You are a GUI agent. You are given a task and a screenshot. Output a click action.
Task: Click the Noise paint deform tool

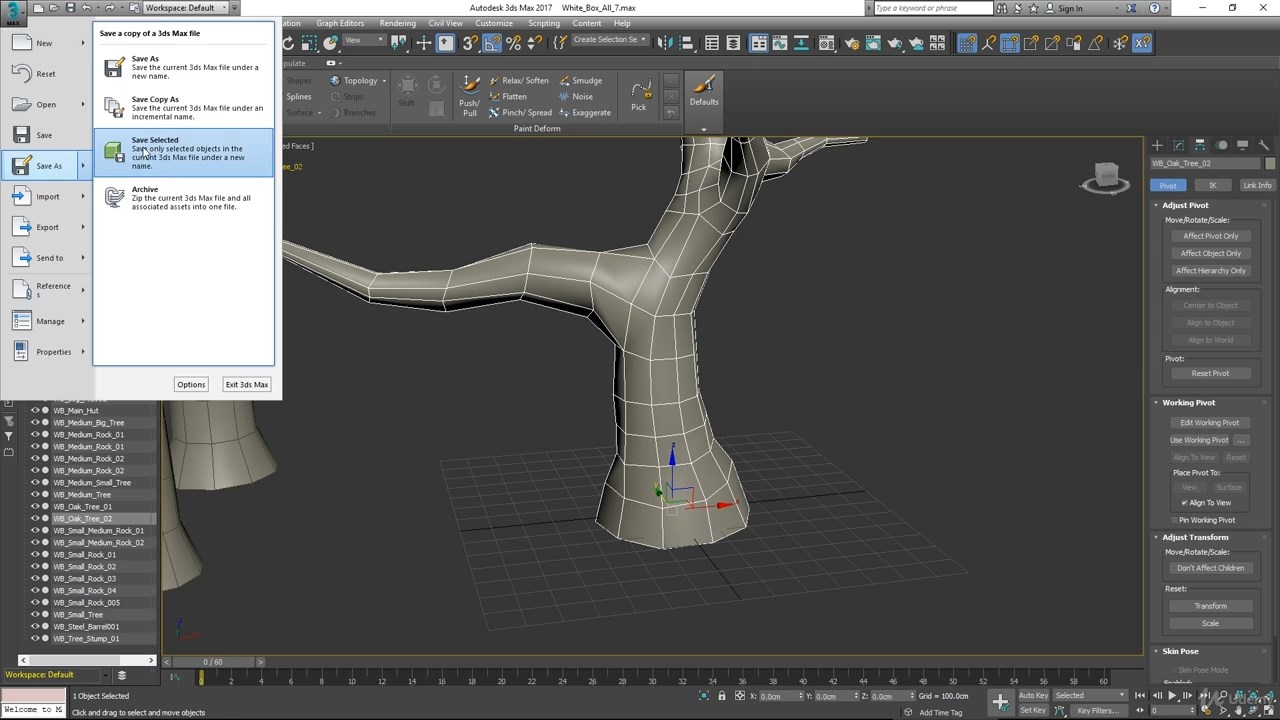pos(575,96)
